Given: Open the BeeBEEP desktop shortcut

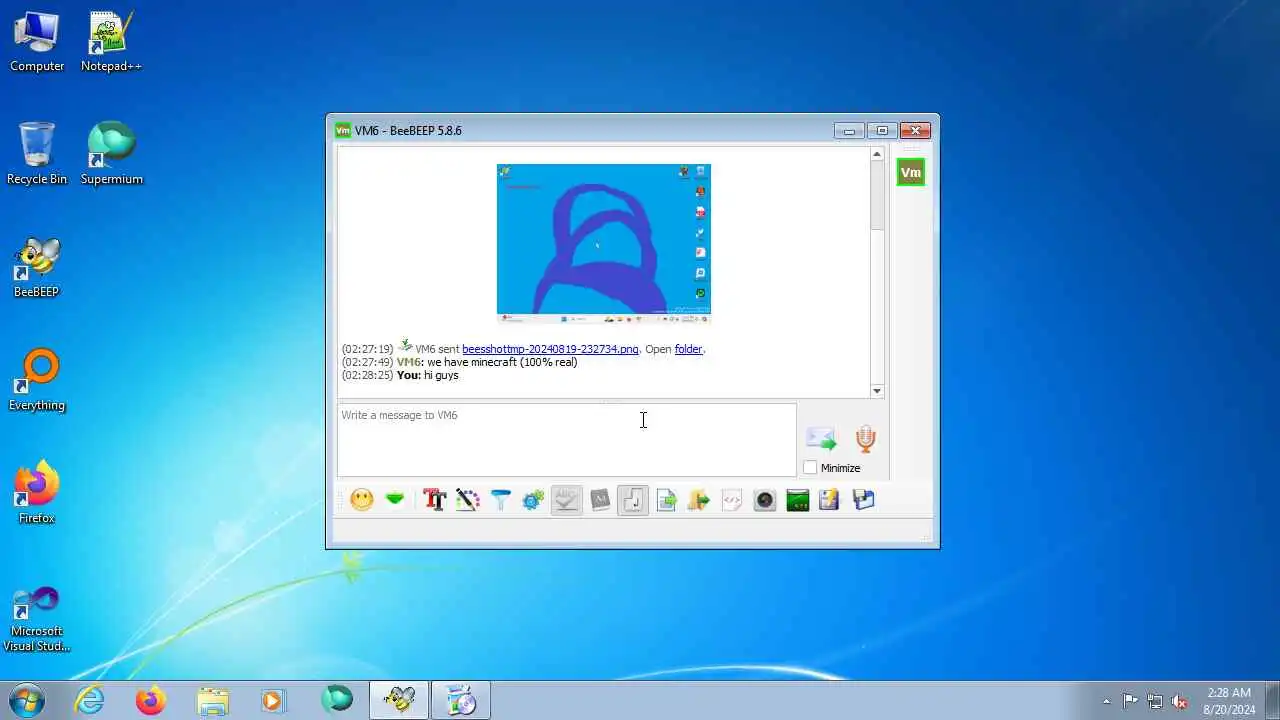Looking at the screenshot, I should click(37, 267).
